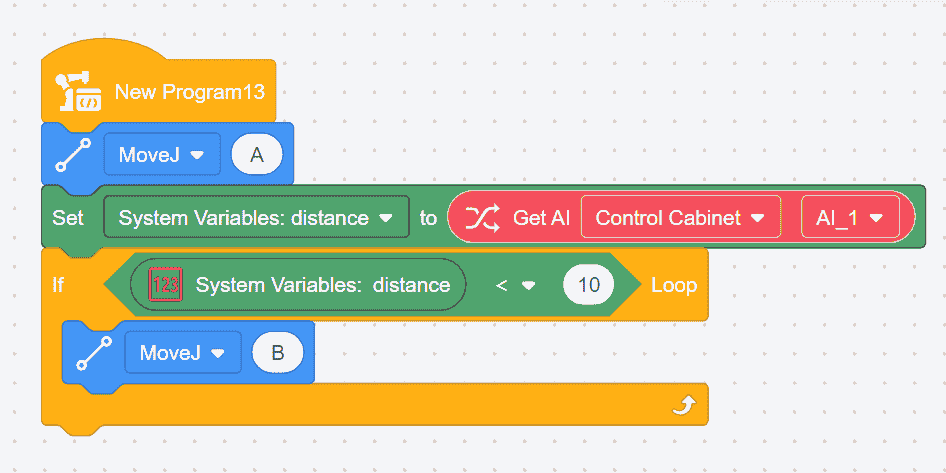The height and width of the screenshot is (473, 946).
Task: Click the loop arrow at the If block bottom
Action: 684,405
